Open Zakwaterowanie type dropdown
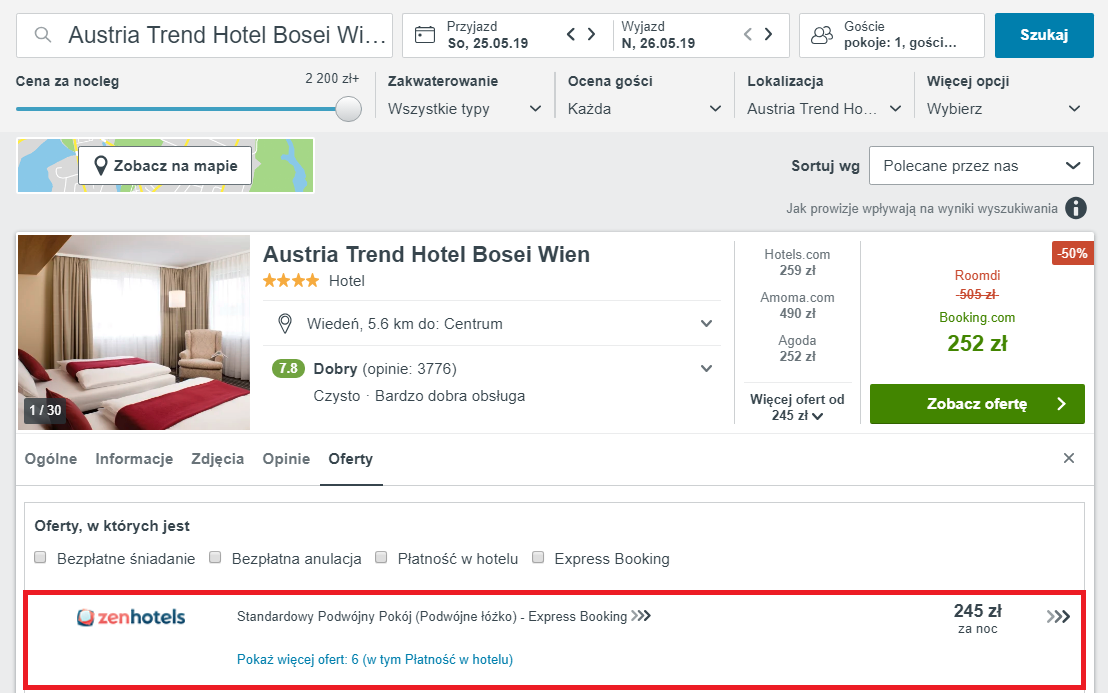 [x=465, y=109]
